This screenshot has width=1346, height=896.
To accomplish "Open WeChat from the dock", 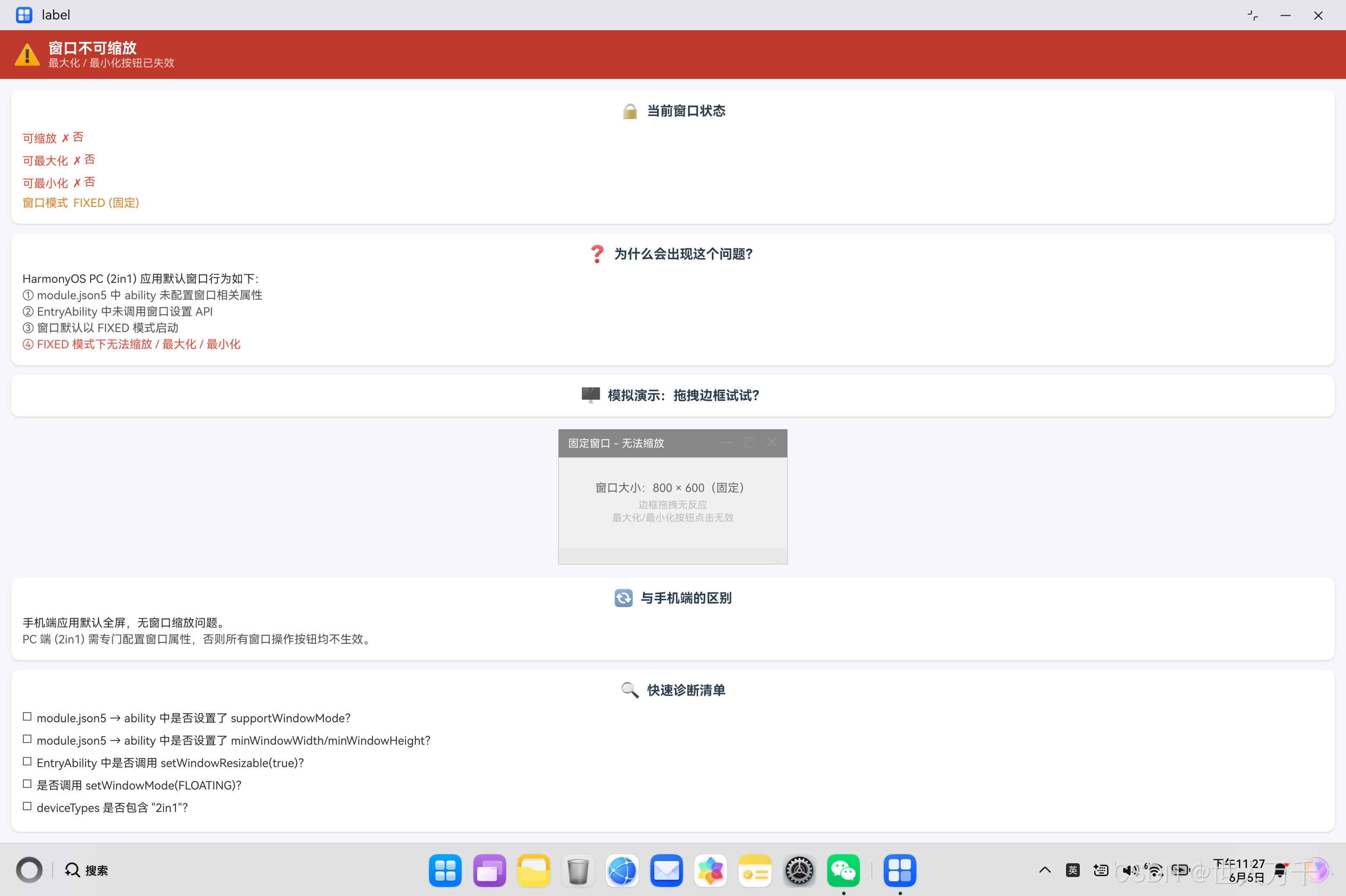I will coord(843,871).
